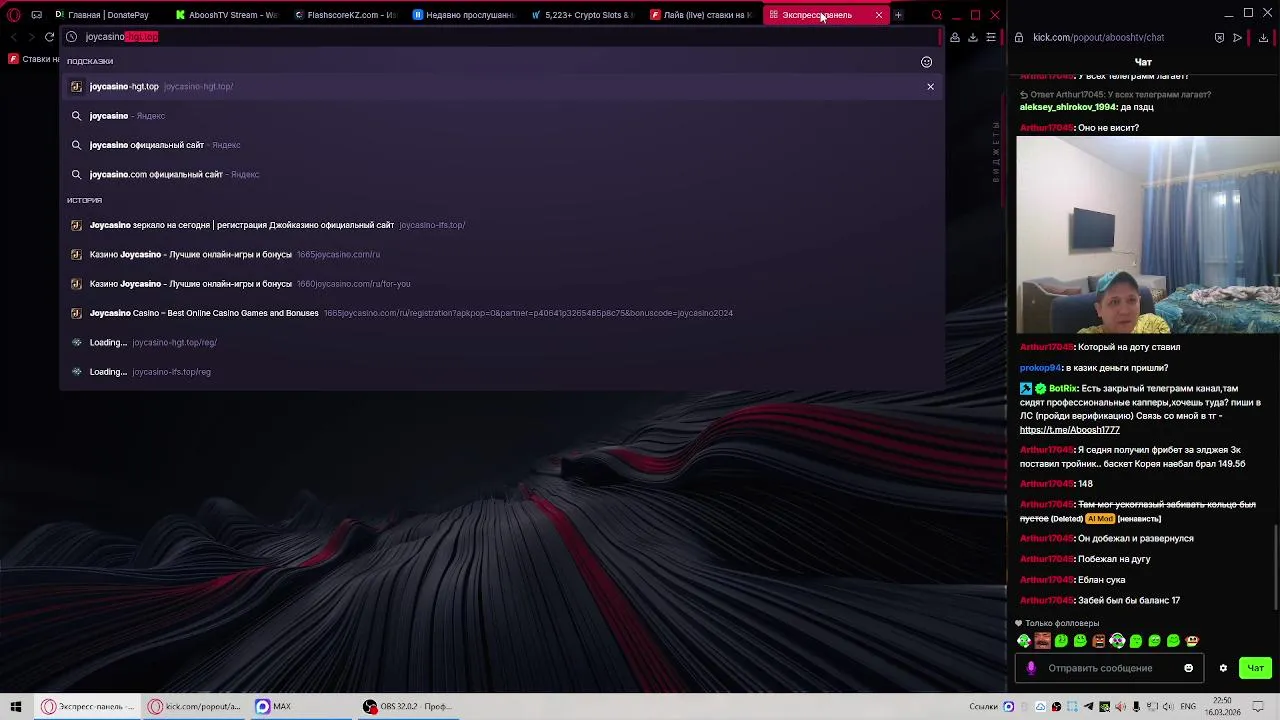
Task: Click the purple microphone icon in chat input
Action: [1031, 668]
